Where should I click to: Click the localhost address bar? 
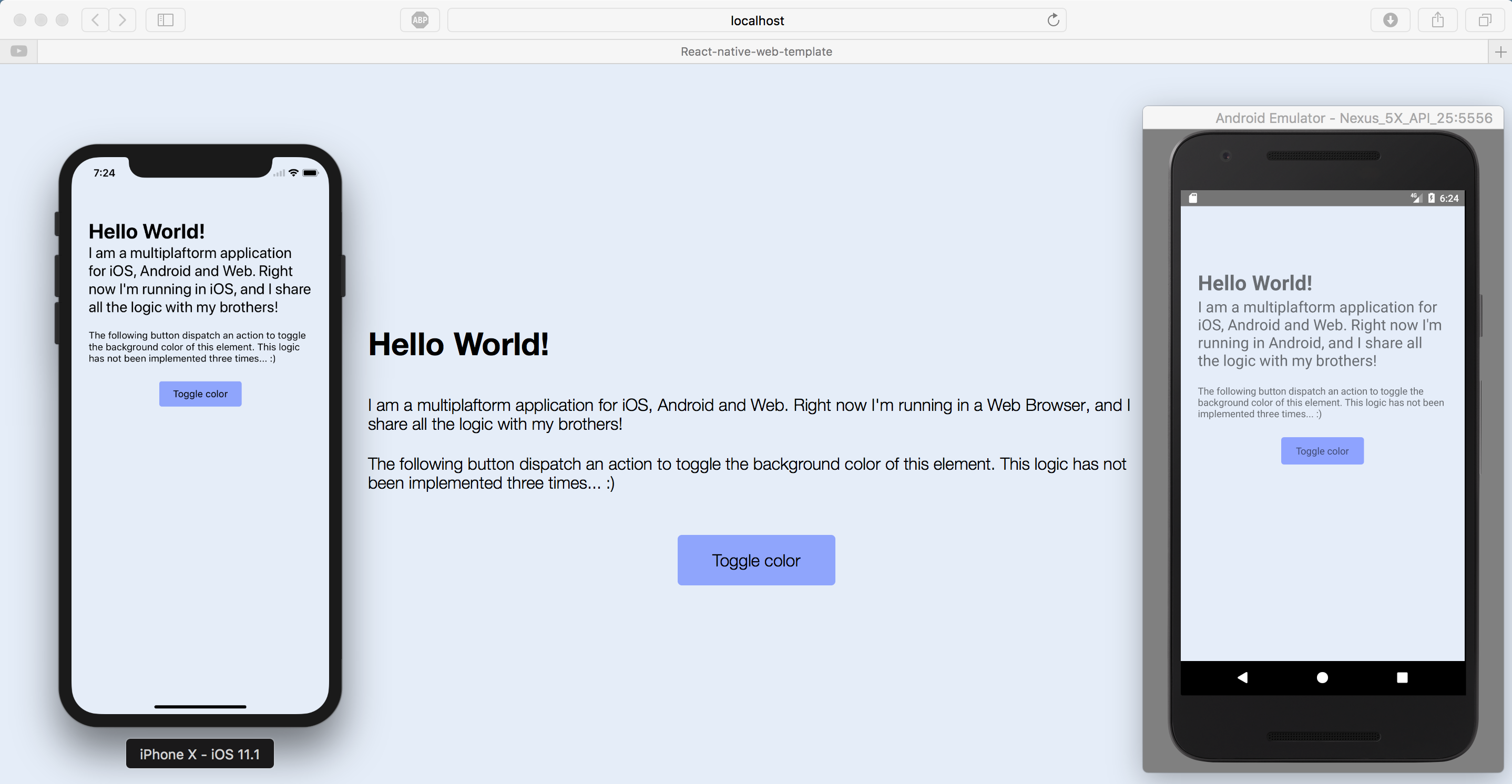click(x=756, y=20)
